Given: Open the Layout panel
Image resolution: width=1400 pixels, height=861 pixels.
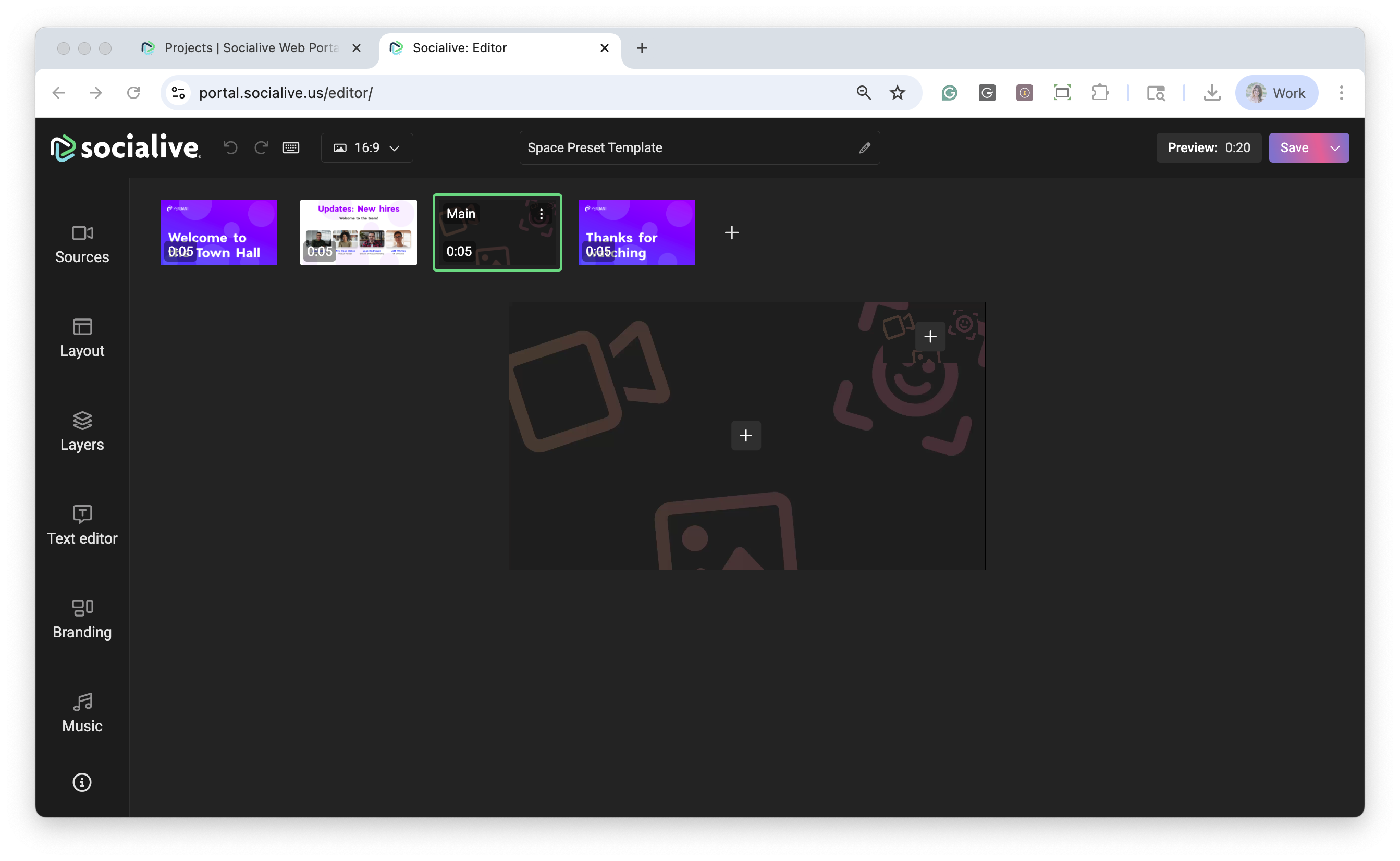Looking at the screenshot, I should (x=82, y=338).
